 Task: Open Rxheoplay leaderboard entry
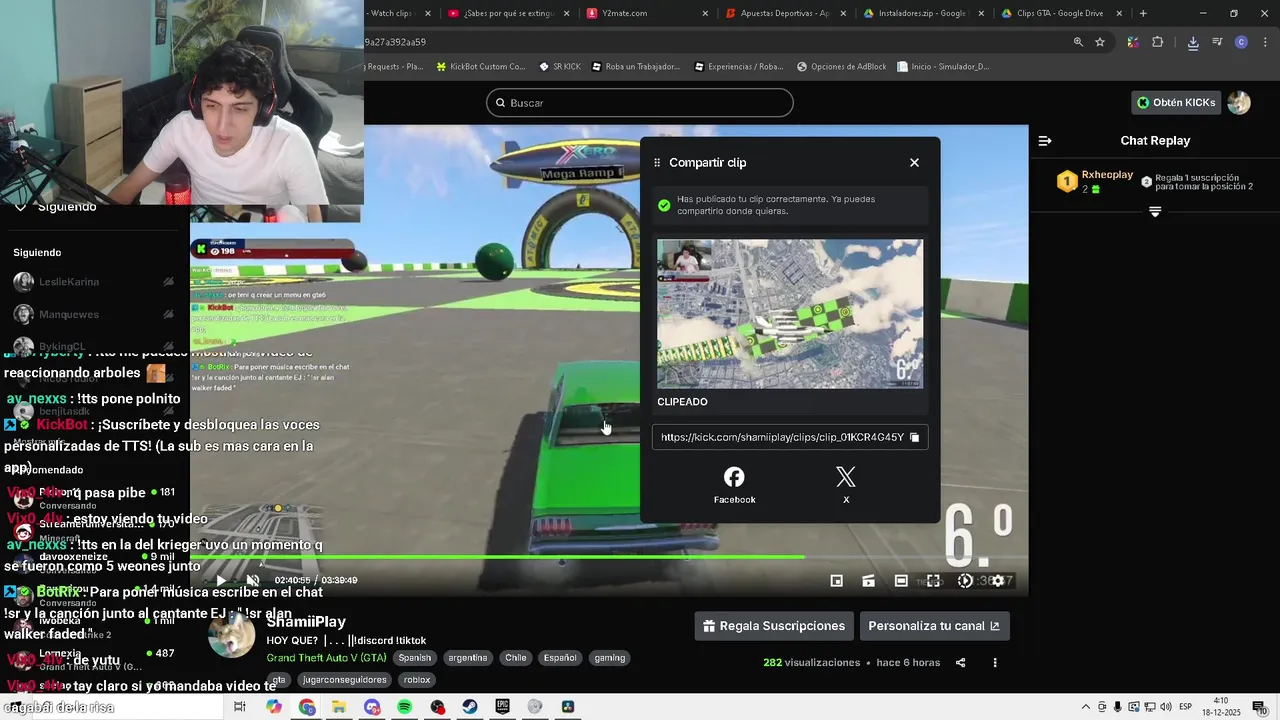pos(1097,181)
